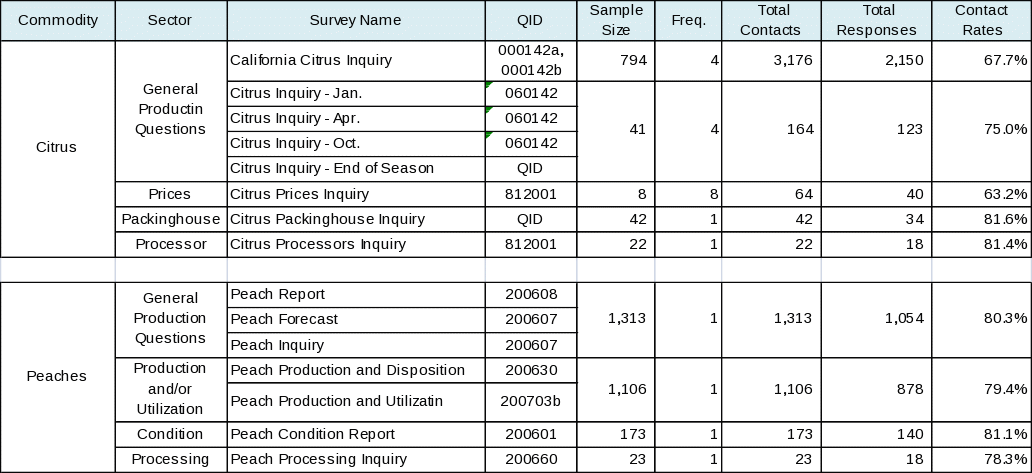This screenshot has height=473, width=1032.
Task: Select the 67.7% contact rate cell
Action: (x=981, y=61)
